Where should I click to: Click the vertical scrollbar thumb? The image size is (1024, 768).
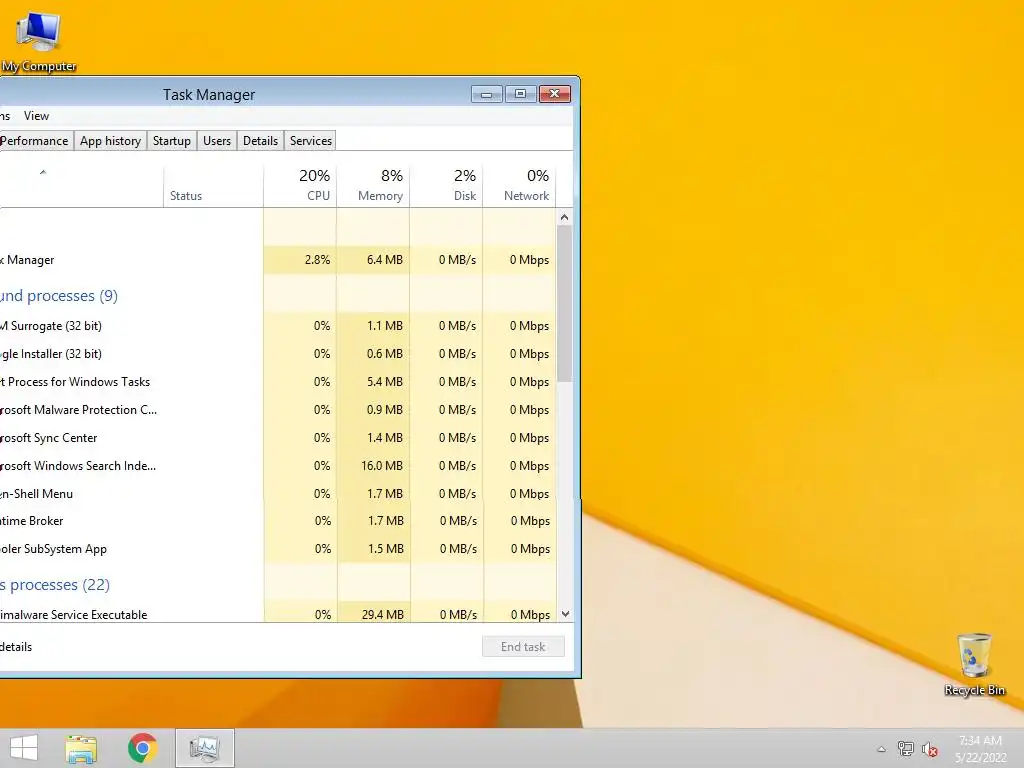click(x=565, y=304)
